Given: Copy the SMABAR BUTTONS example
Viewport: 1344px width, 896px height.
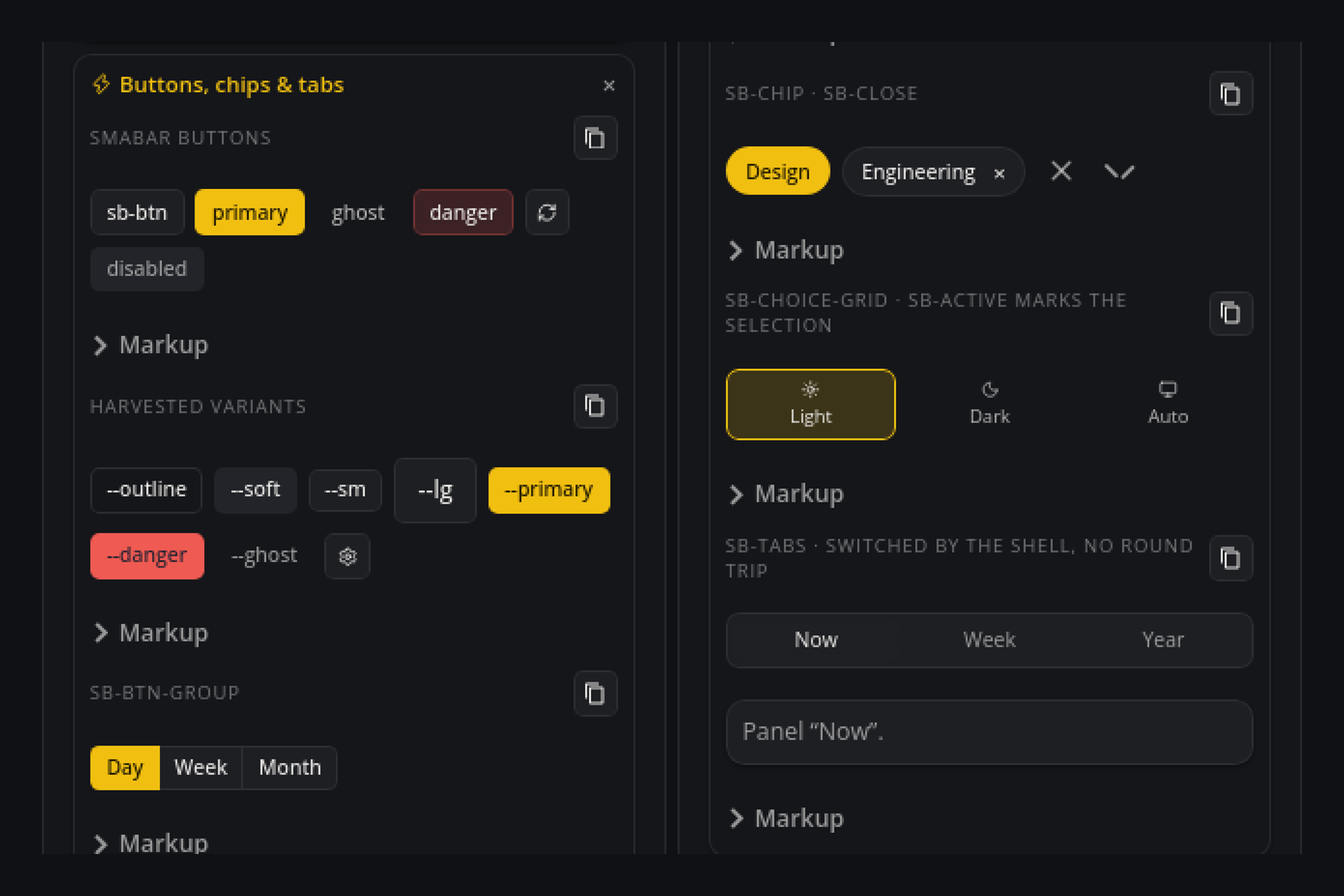Looking at the screenshot, I should point(595,138).
